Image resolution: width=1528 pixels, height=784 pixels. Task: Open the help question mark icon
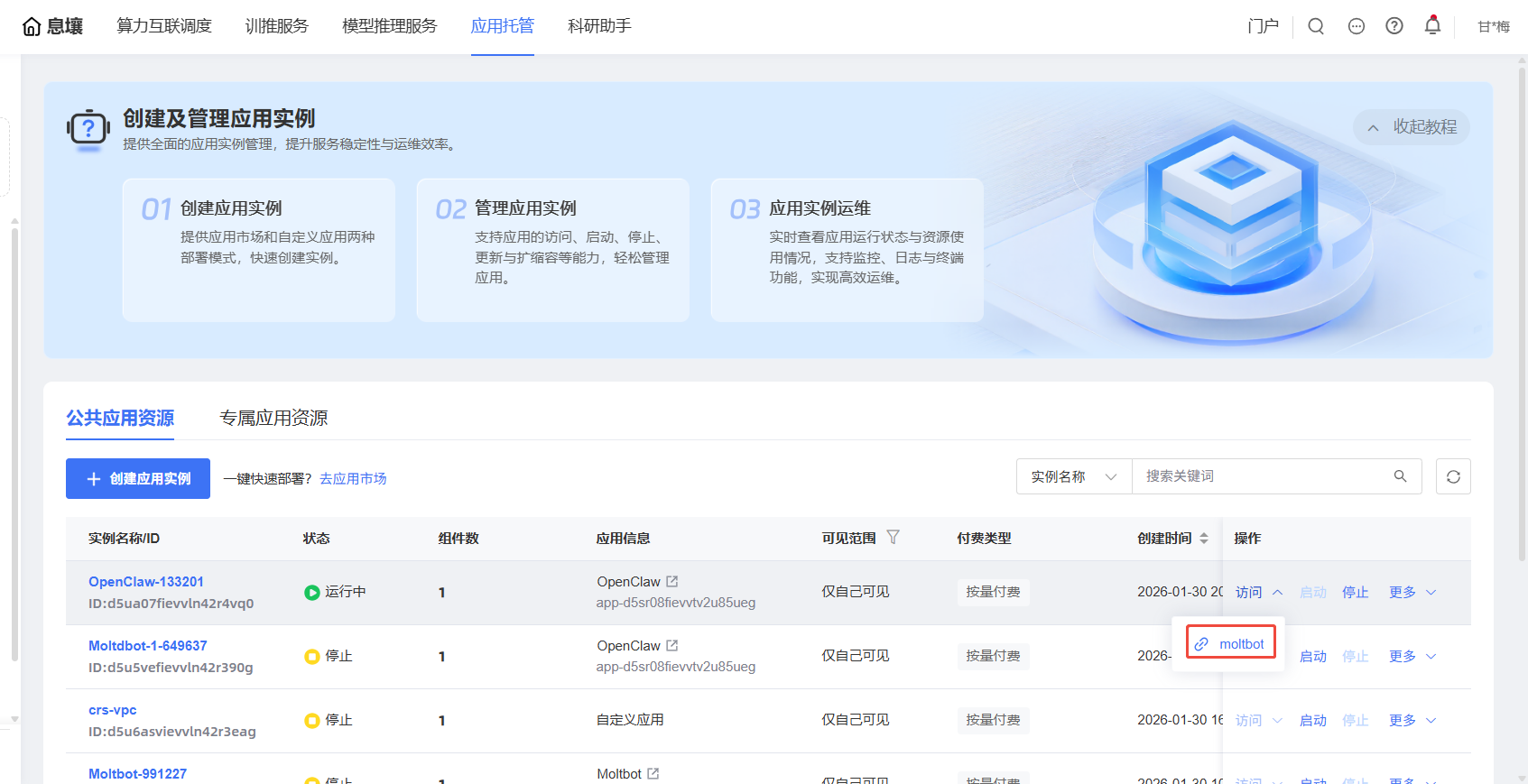click(x=1394, y=26)
